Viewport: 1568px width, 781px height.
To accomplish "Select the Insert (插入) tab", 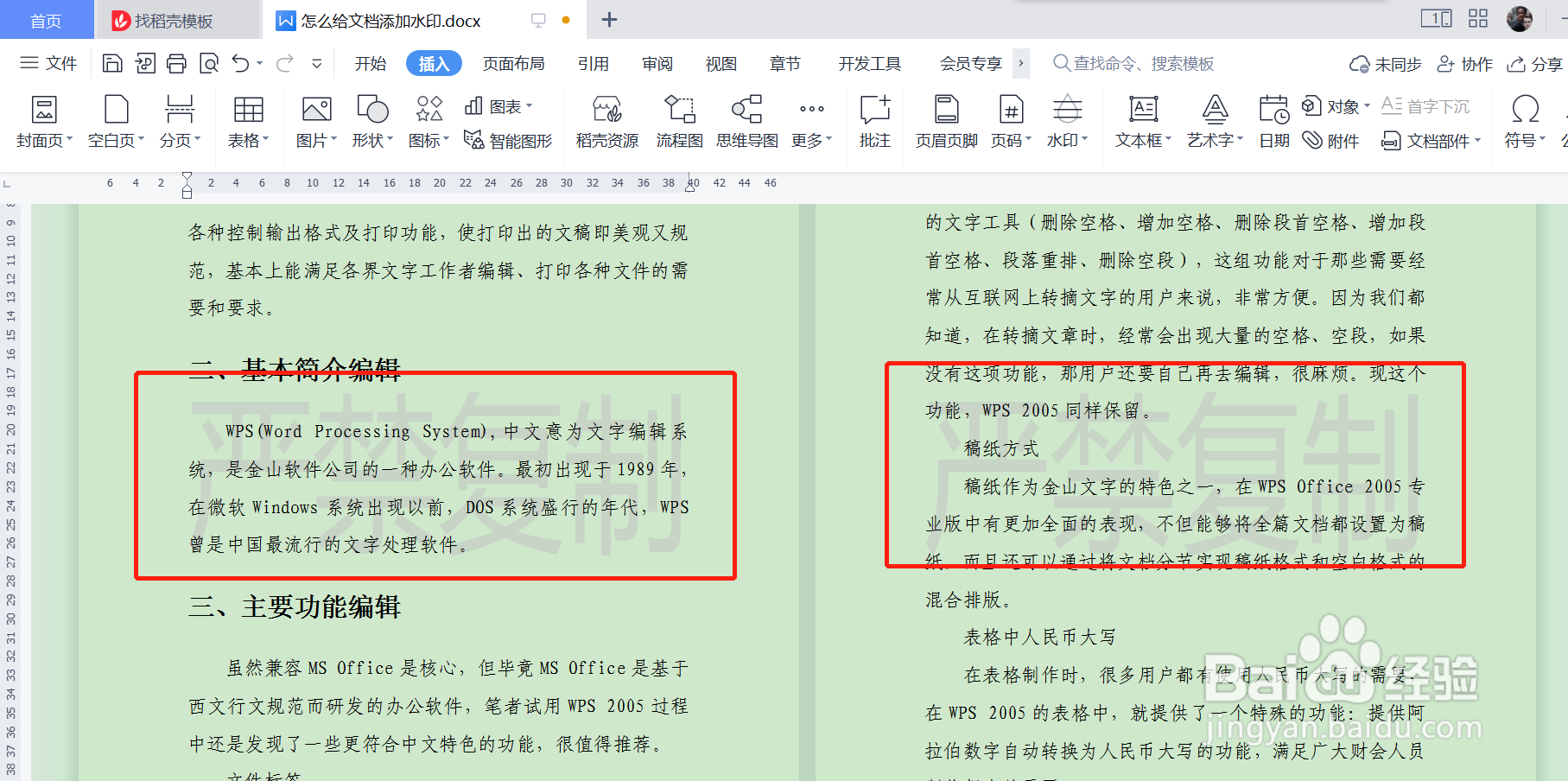I will click(434, 63).
